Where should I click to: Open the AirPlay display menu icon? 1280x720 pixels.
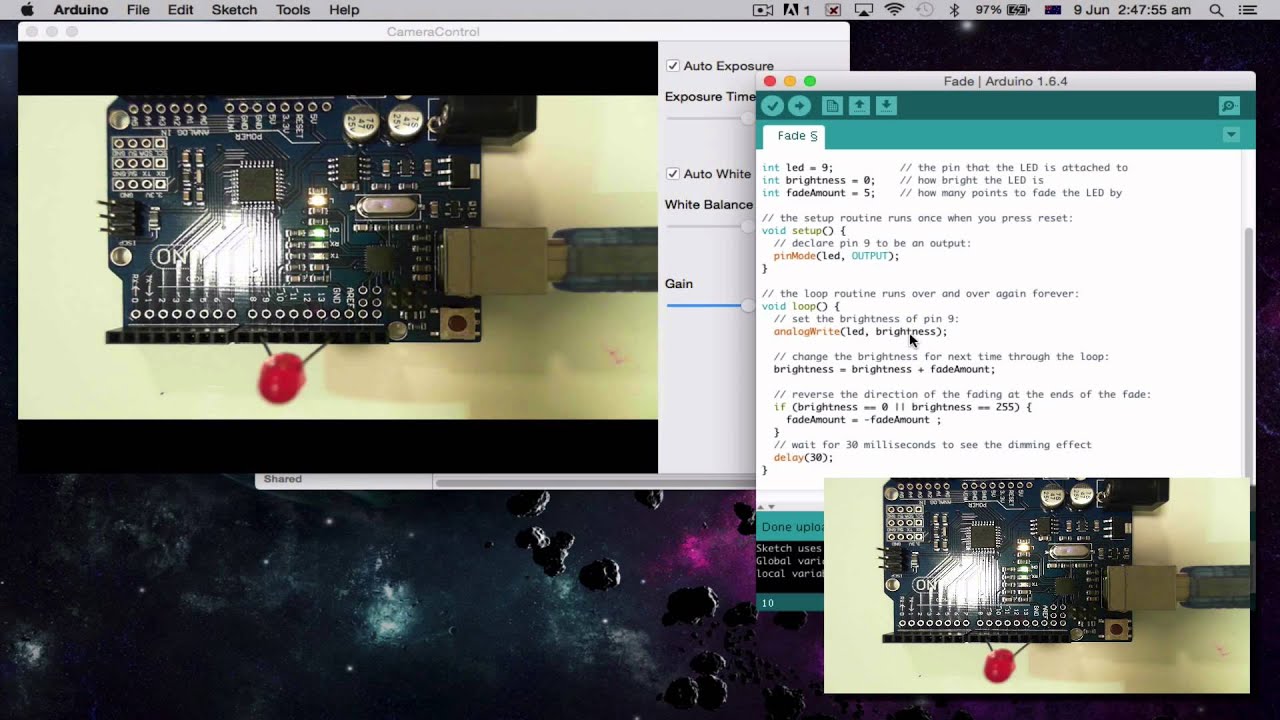(864, 10)
